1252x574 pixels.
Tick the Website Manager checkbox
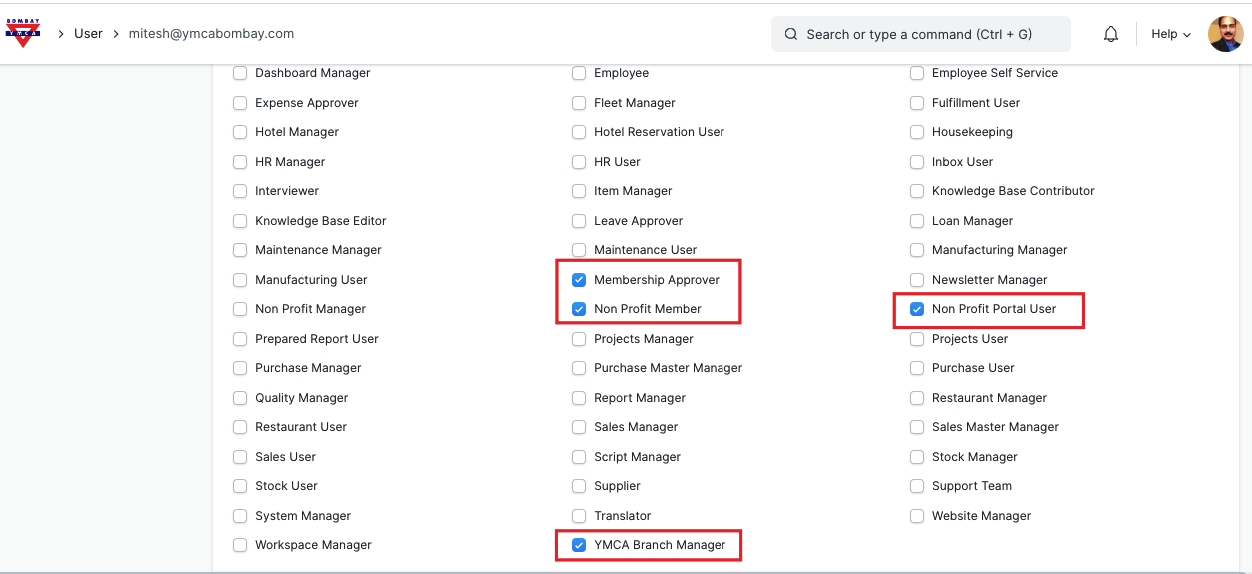coord(917,516)
